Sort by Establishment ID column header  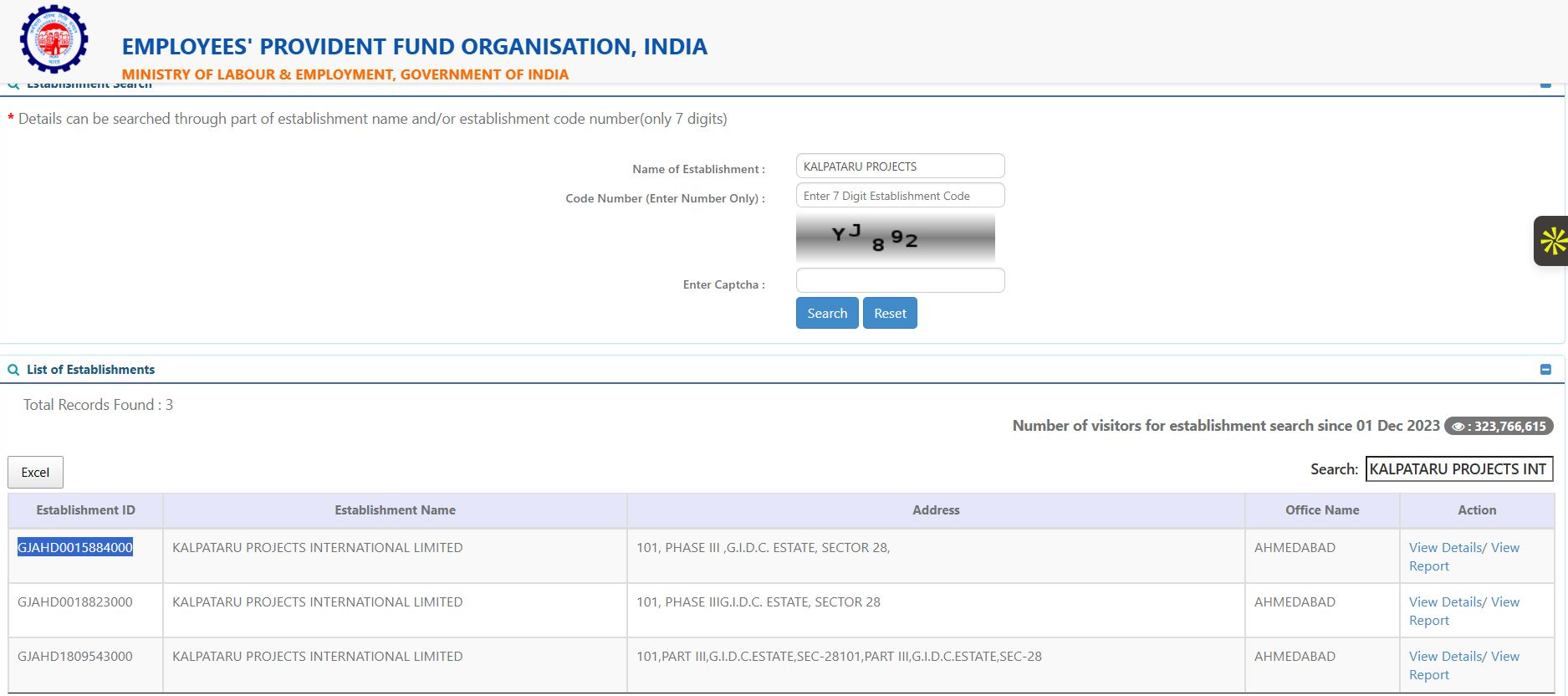click(x=85, y=510)
